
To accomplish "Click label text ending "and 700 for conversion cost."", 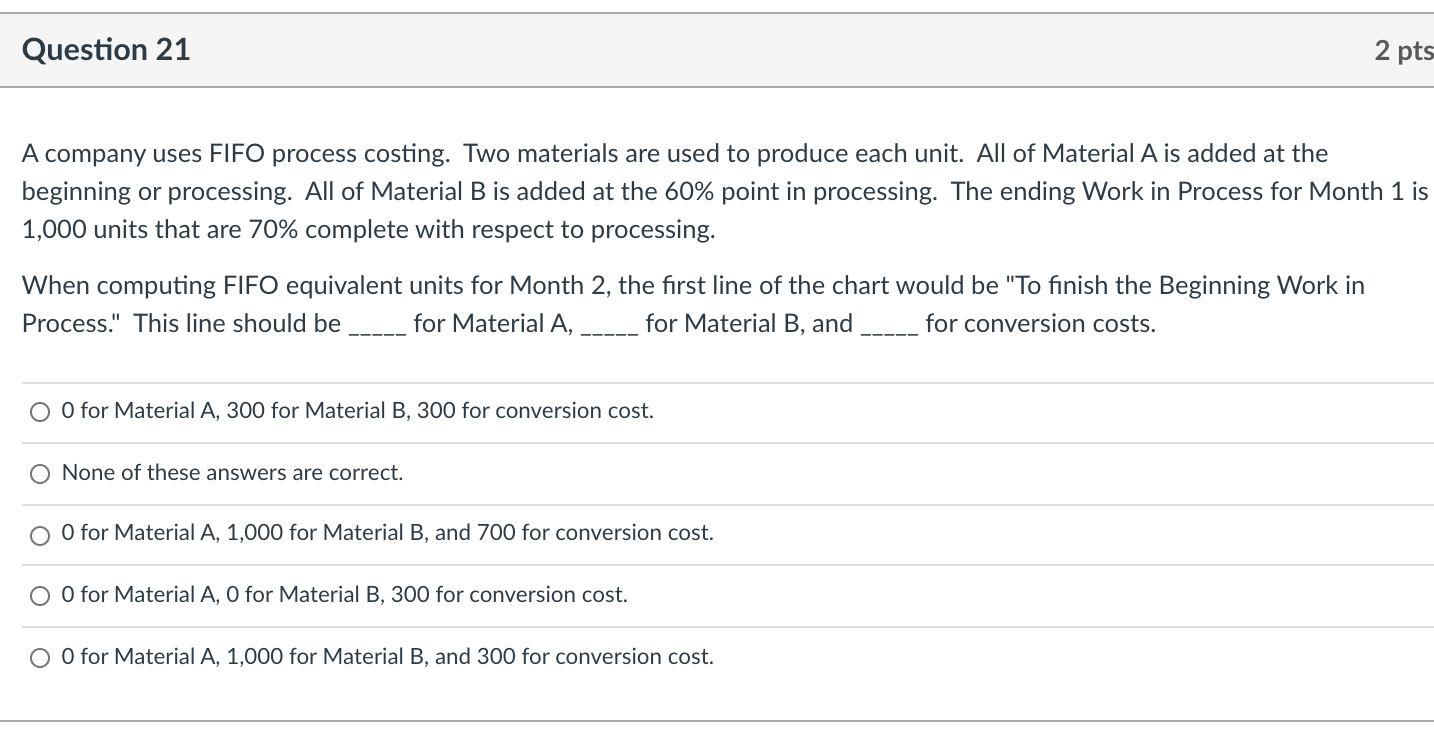I will [387, 533].
